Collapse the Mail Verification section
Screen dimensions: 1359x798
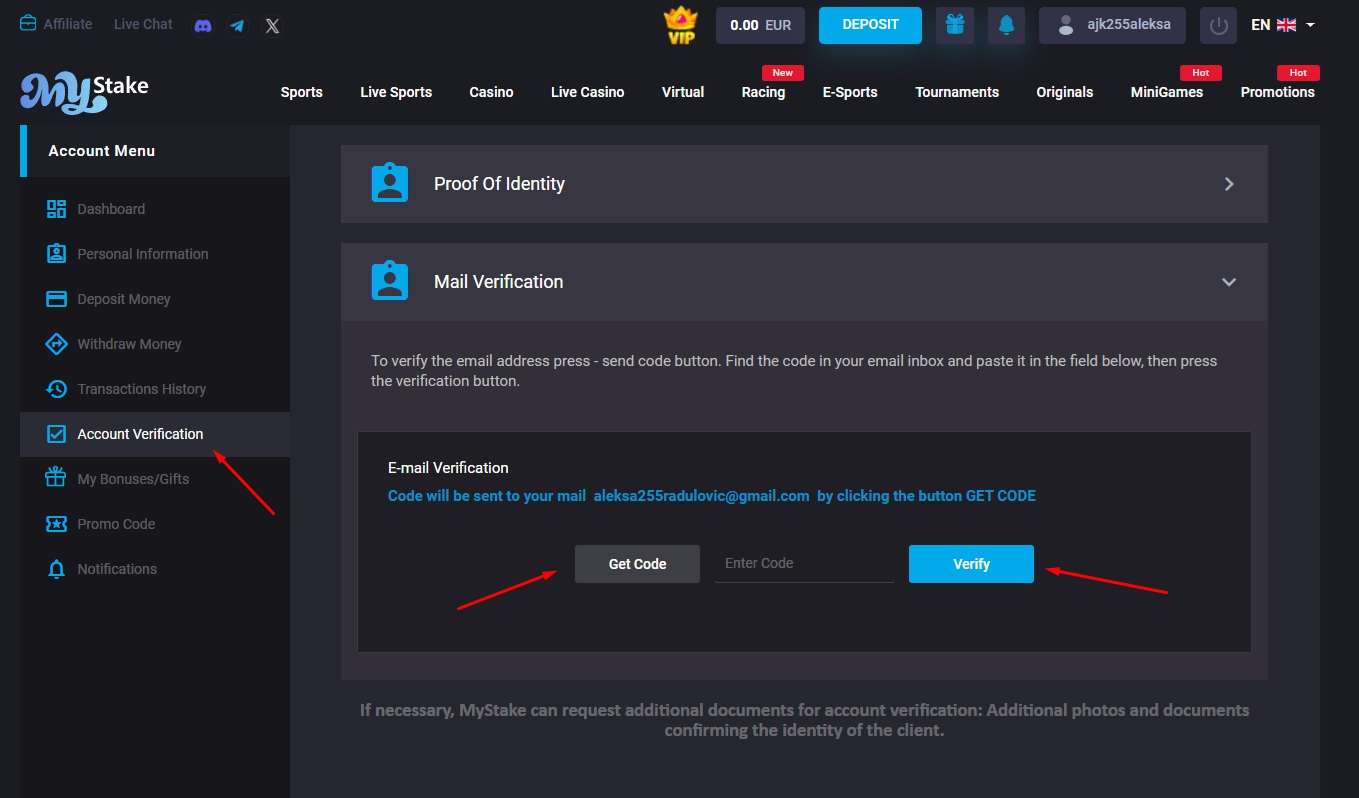[1229, 282]
